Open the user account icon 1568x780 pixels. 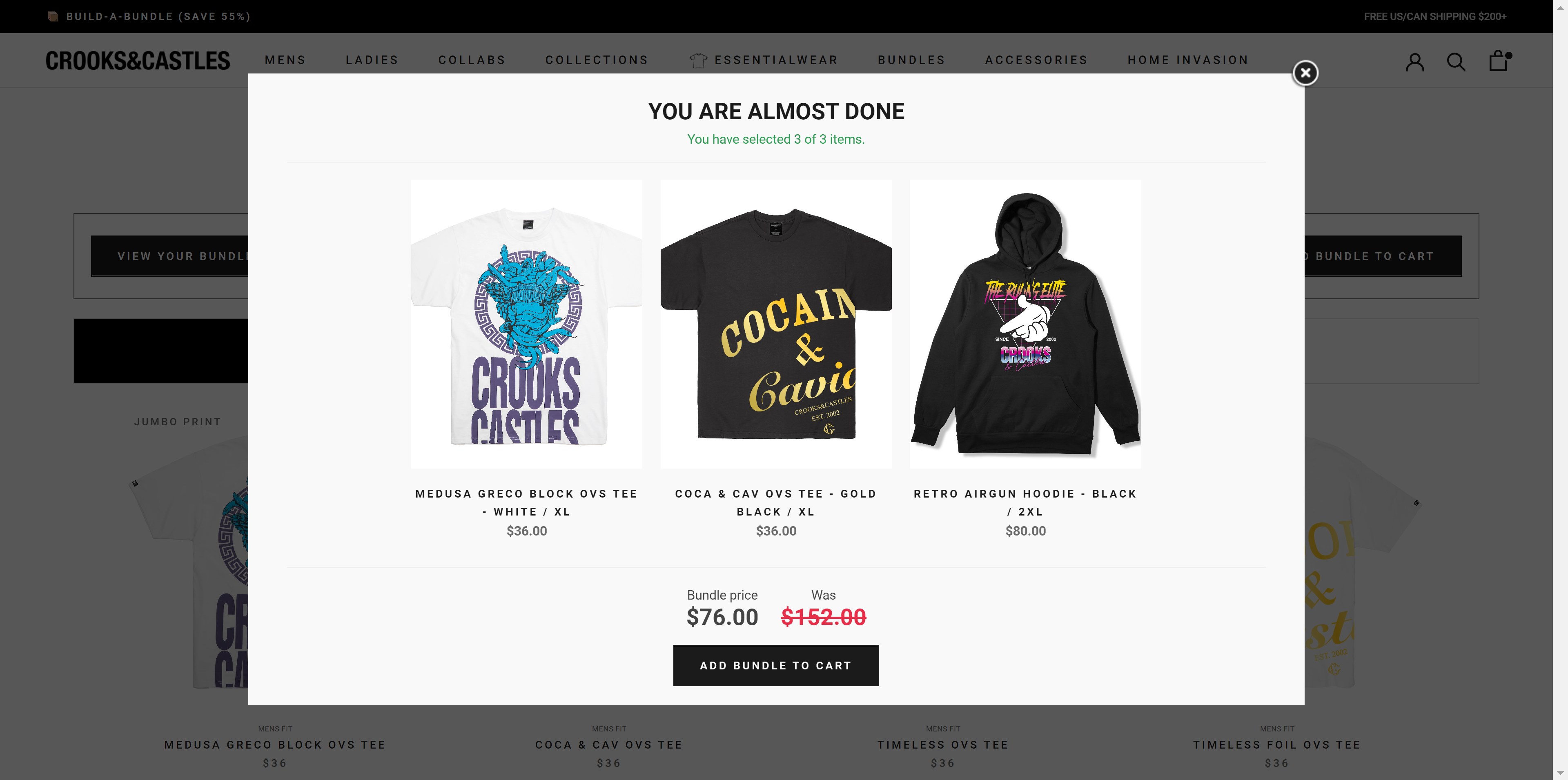coord(1414,62)
